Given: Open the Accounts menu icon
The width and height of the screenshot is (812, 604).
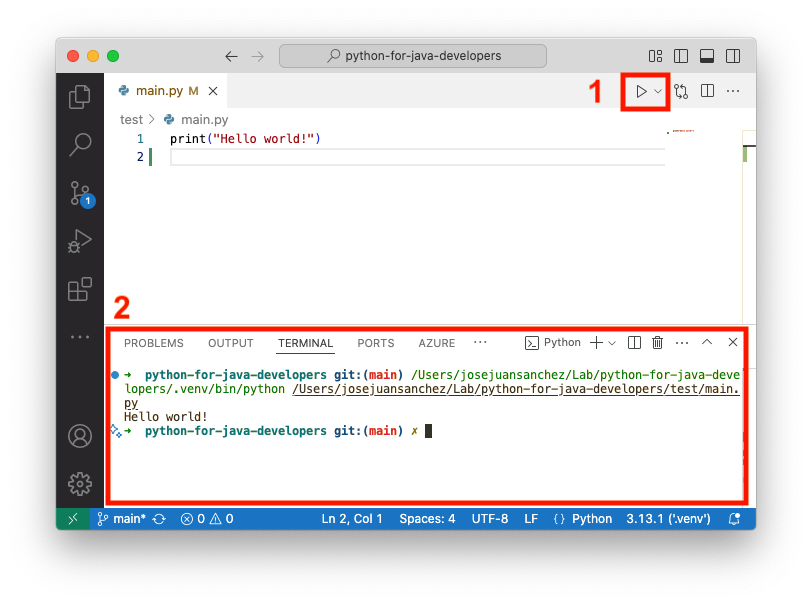Looking at the screenshot, I should [x=80, y=436].
